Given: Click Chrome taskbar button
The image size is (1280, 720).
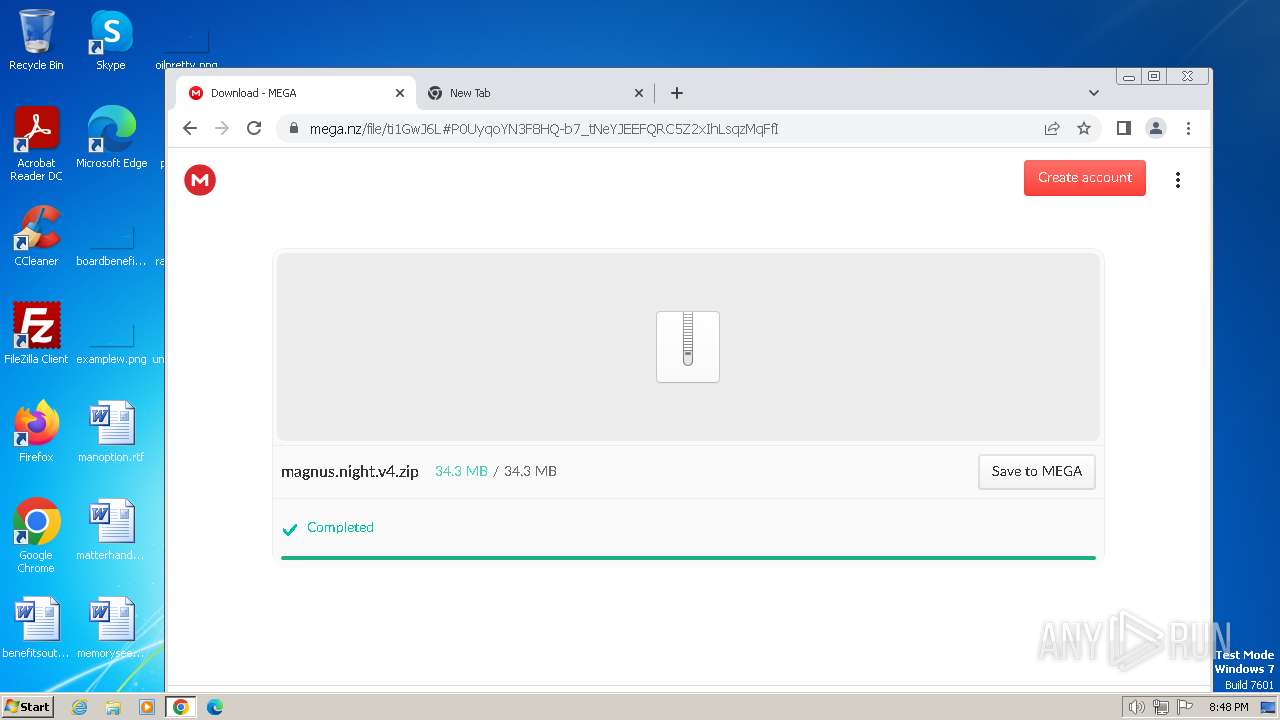Looking at the screenshot, I should [181, 707].
